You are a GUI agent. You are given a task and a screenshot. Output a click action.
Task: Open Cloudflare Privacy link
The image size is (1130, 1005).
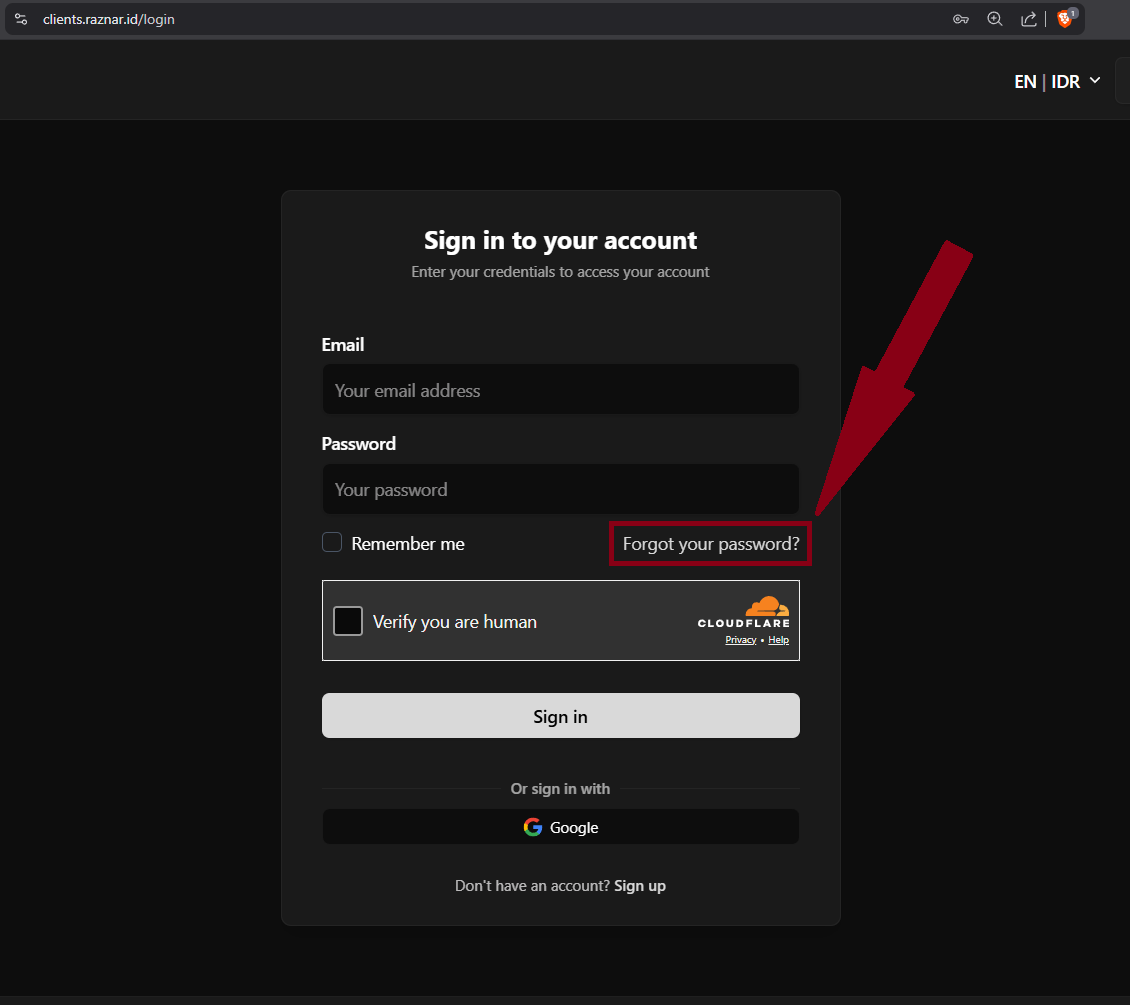740,640
